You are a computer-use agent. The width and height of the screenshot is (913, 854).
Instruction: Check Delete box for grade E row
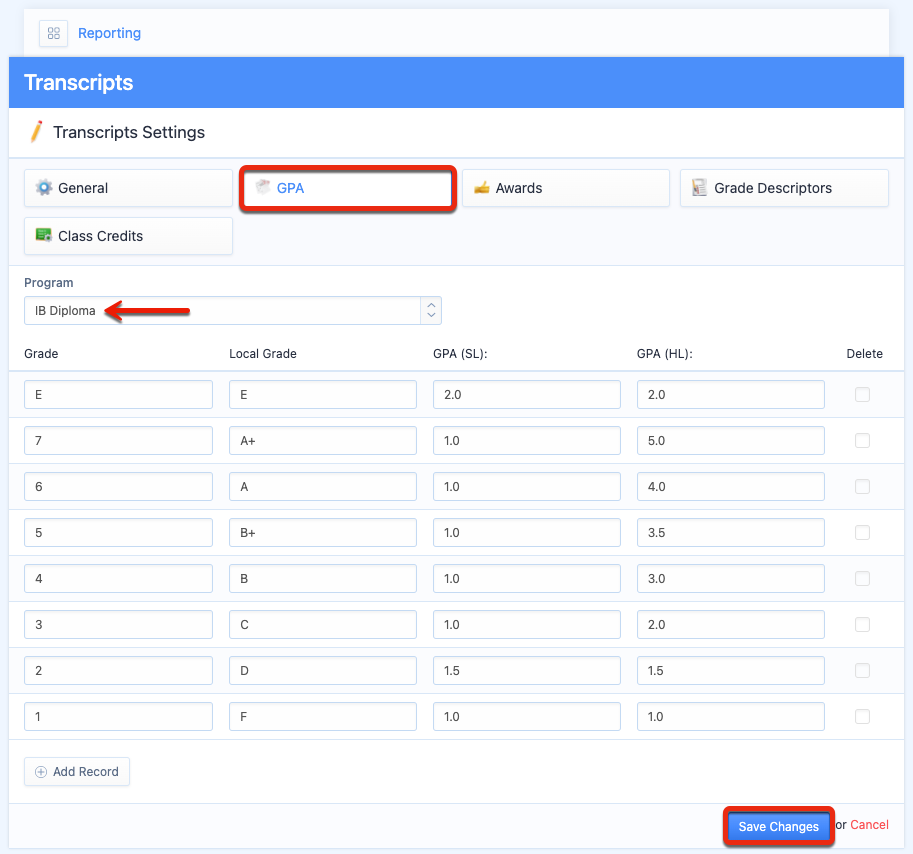pyautogui.click(x=862, y=395)
